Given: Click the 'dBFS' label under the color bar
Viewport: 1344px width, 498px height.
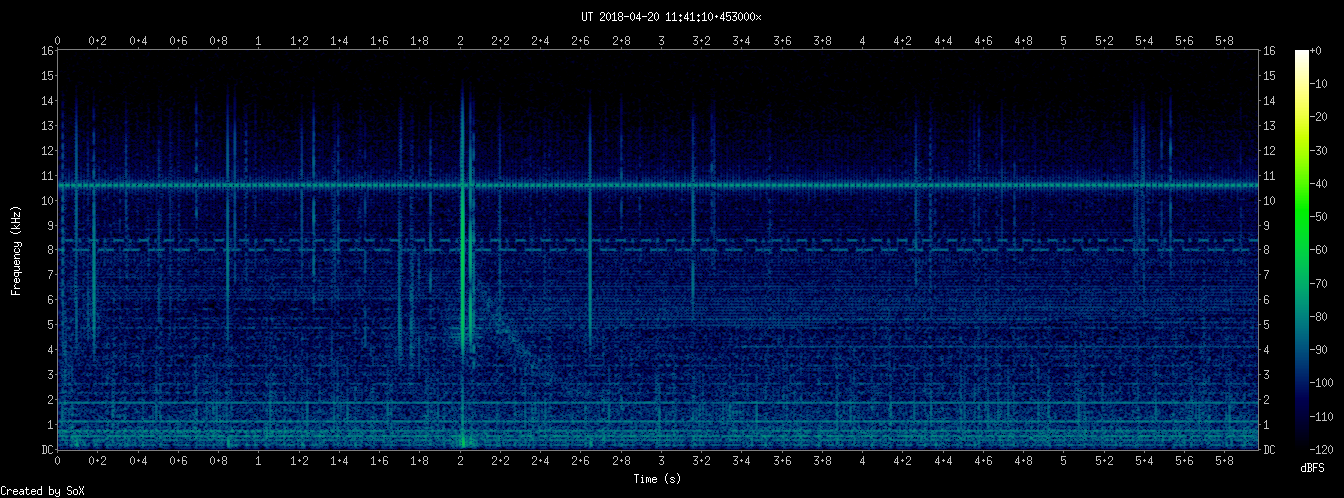Looking at the screenshot, I should tap(1313, 468).
